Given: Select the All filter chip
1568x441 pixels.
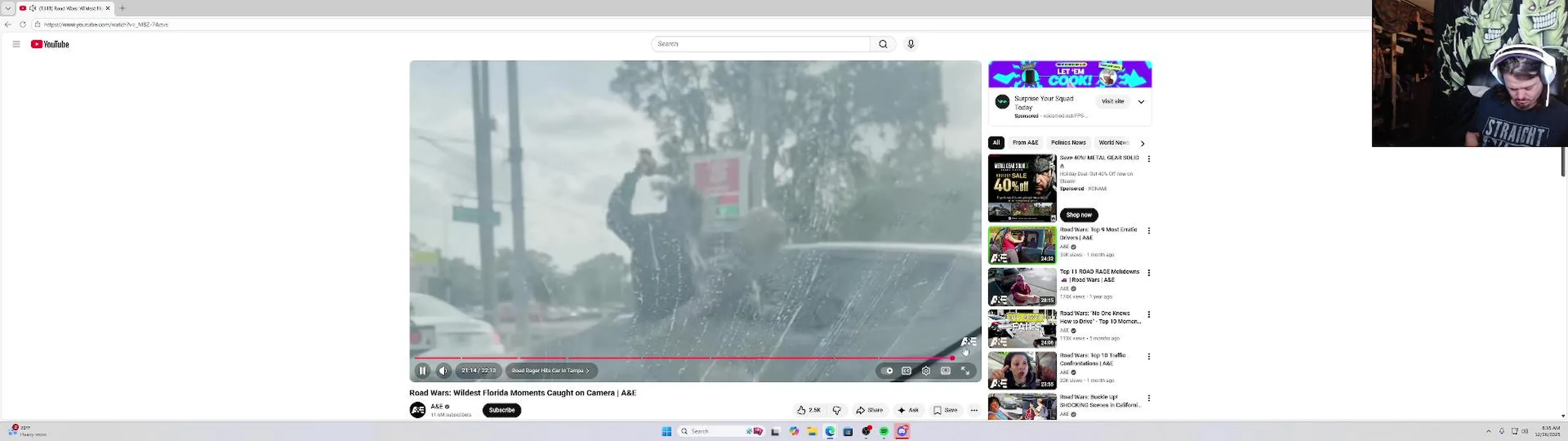Looking at the screenshot, I should (996, 143).
